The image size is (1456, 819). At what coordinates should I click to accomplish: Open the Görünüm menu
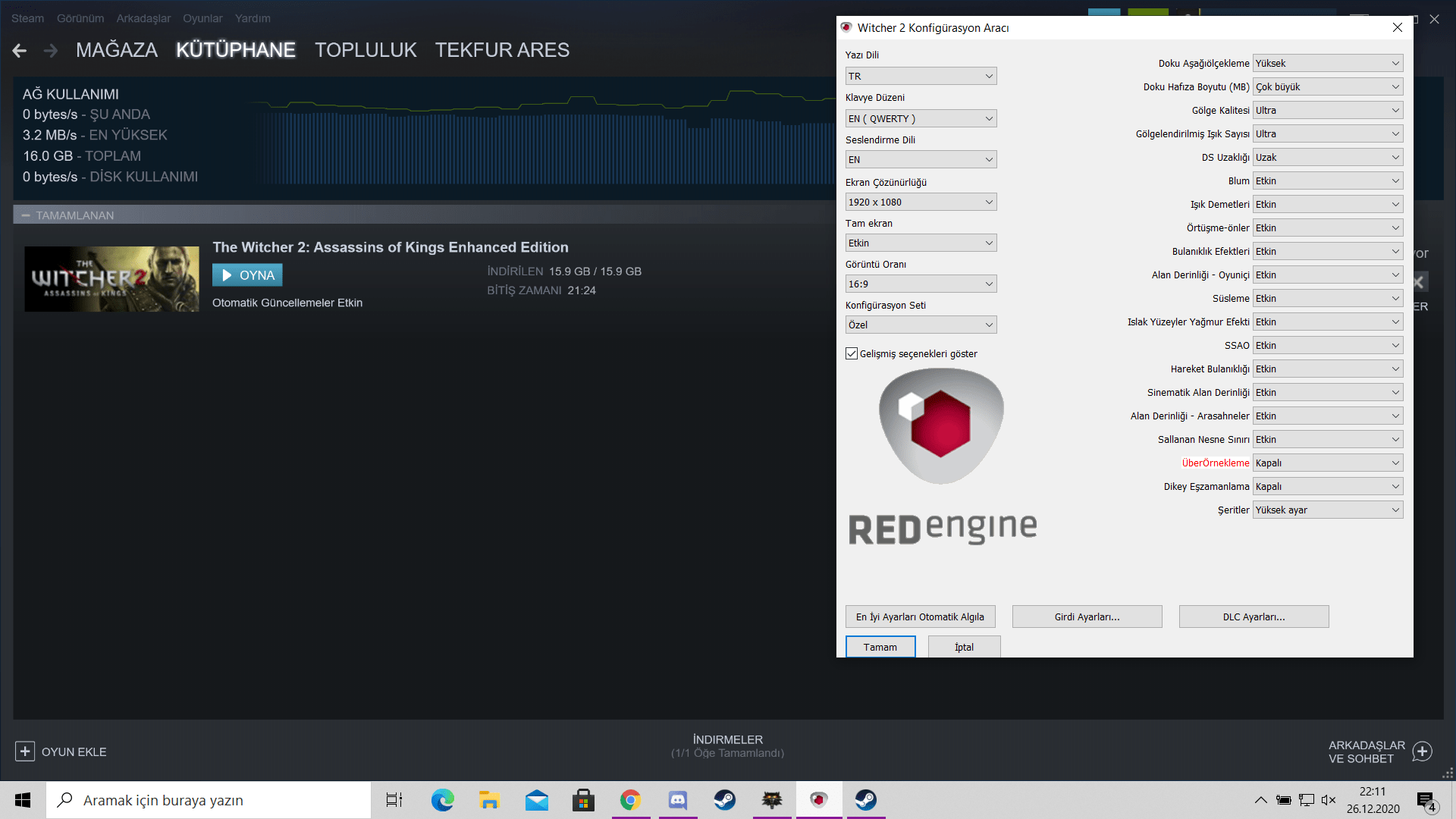pos(80,18)
